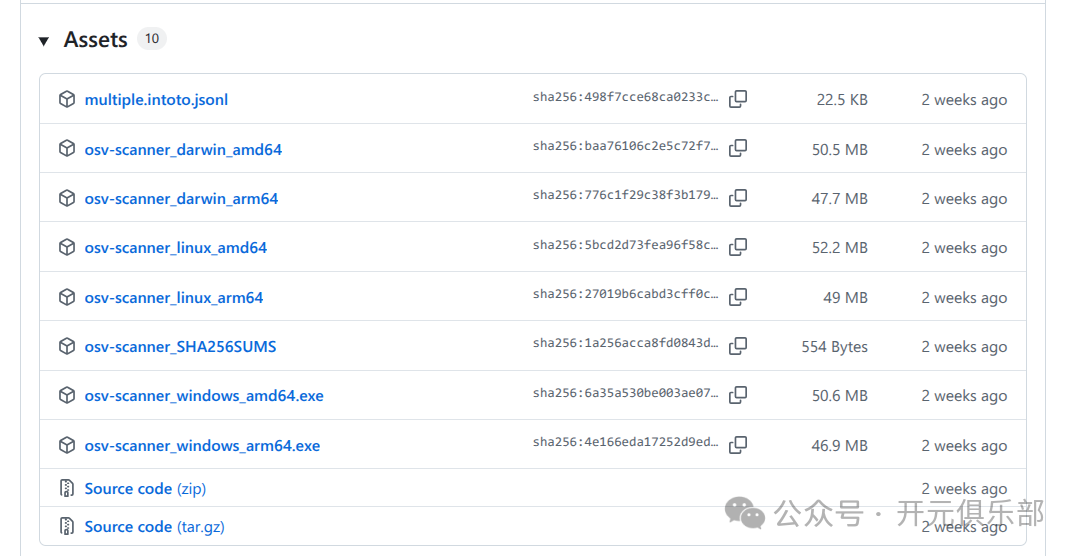Screen dimensions: 1078x556
Task: Click zip file icon beside Source code (zip)
Action: pyautogui.click(x=67, y=489)
